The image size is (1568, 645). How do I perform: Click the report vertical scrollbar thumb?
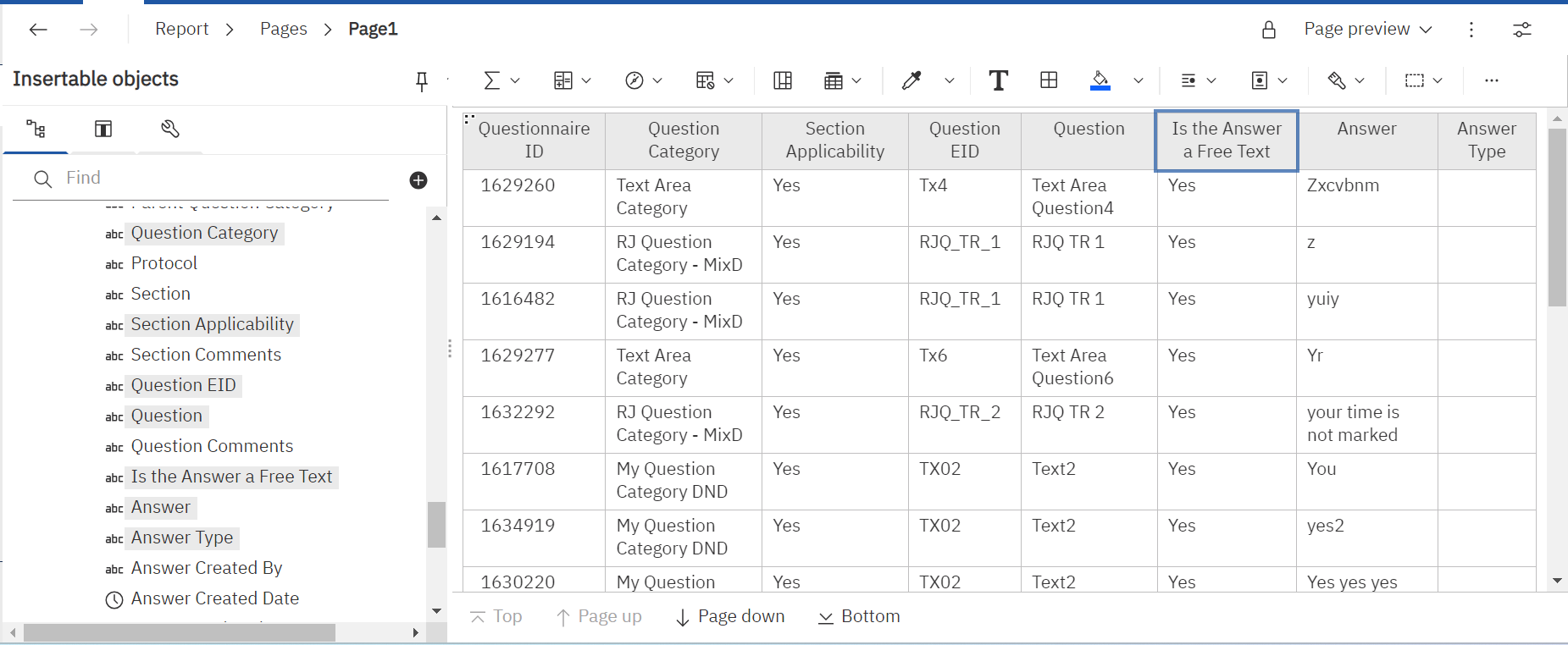point(1557,217)
